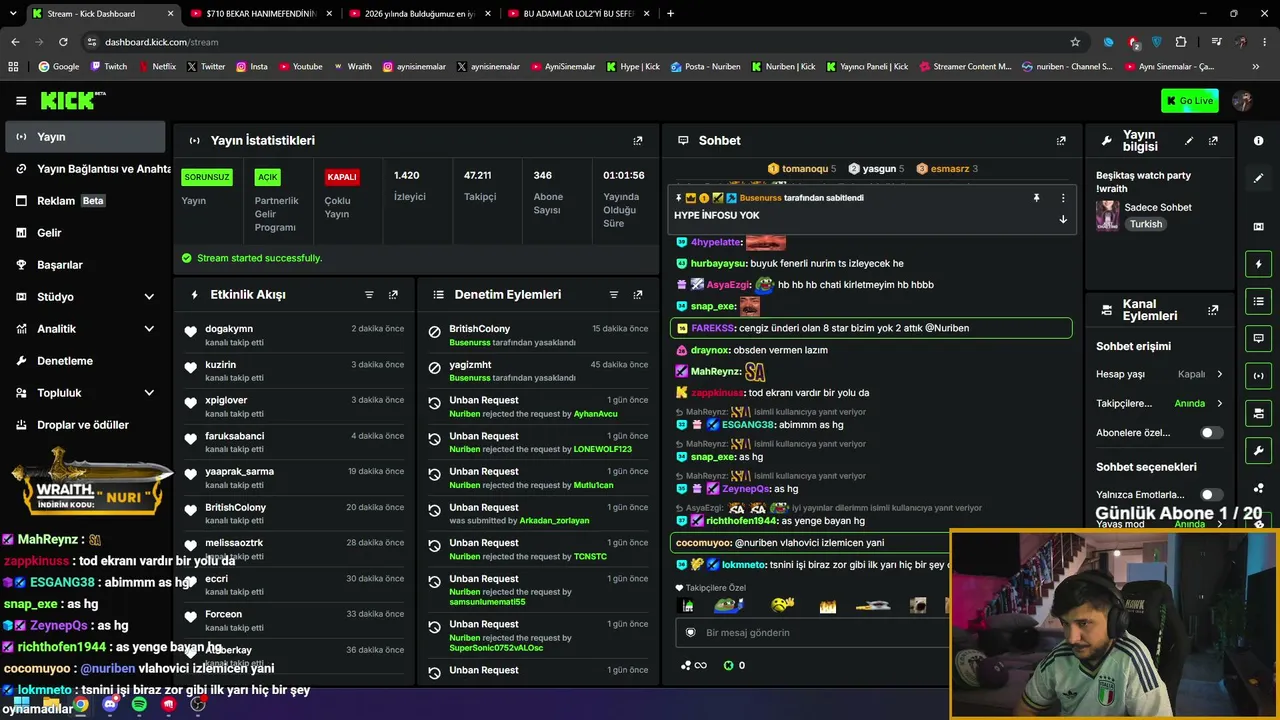The width and height of the screenshot is (1280, 720).
Task: Open the Yayın sidebar item
Action: click(x=84, y=137)
